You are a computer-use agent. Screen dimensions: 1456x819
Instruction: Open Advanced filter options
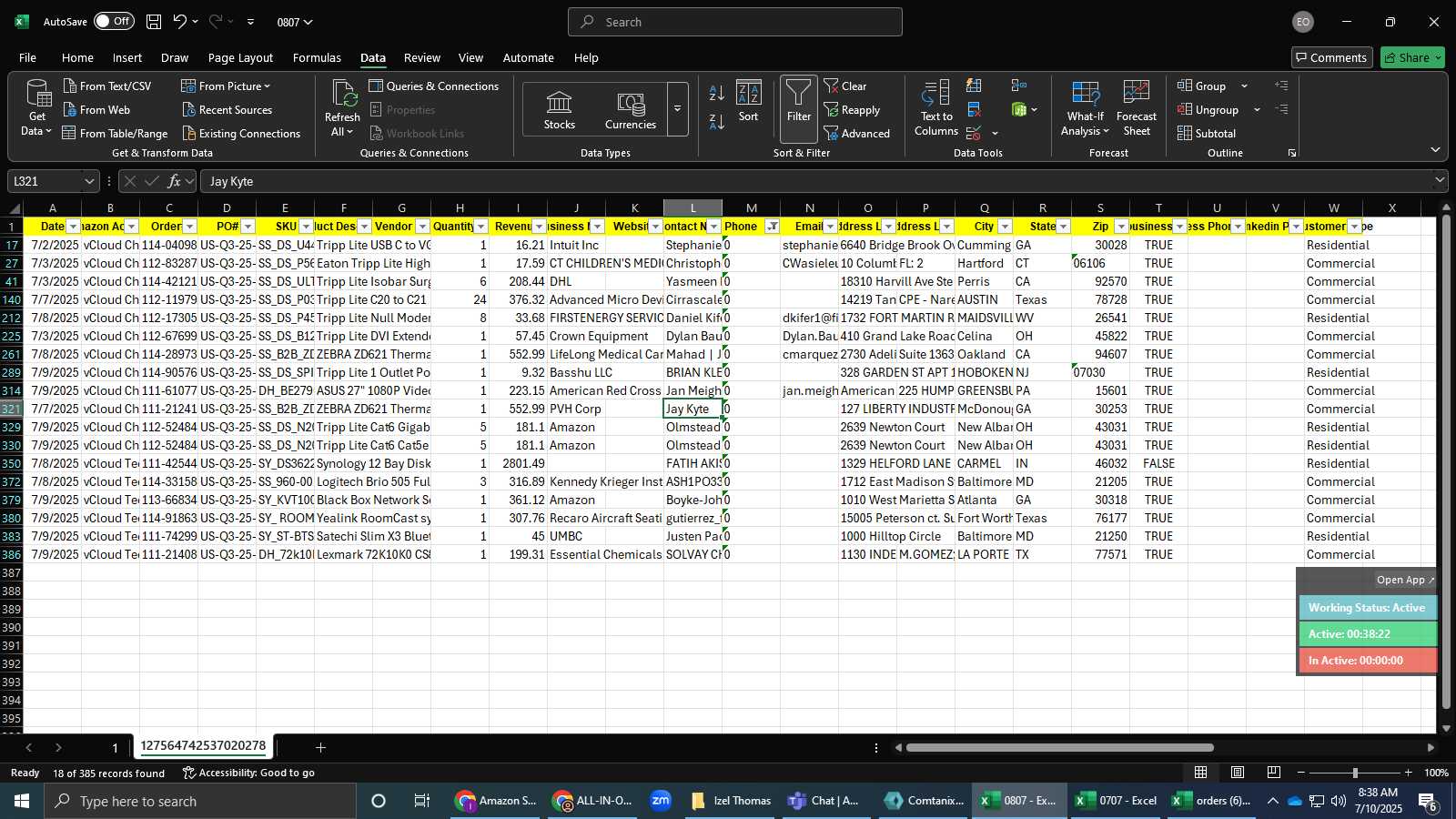(856, 133)
